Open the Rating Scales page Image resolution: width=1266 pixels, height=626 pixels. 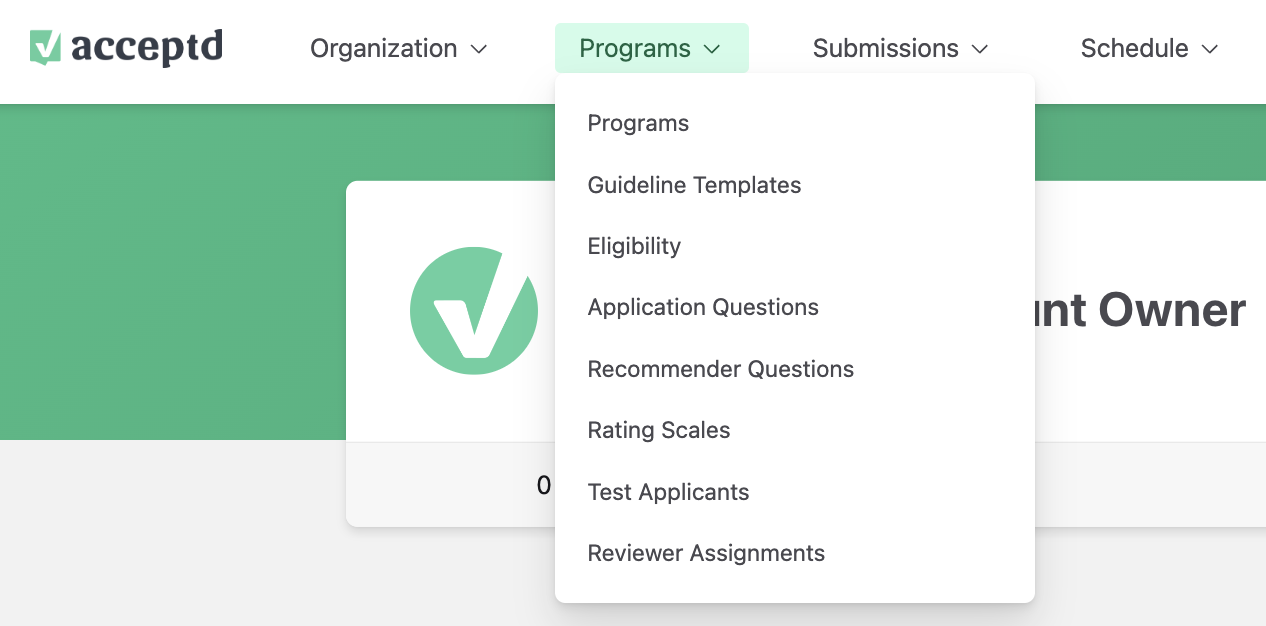click(x=659, y=430)
